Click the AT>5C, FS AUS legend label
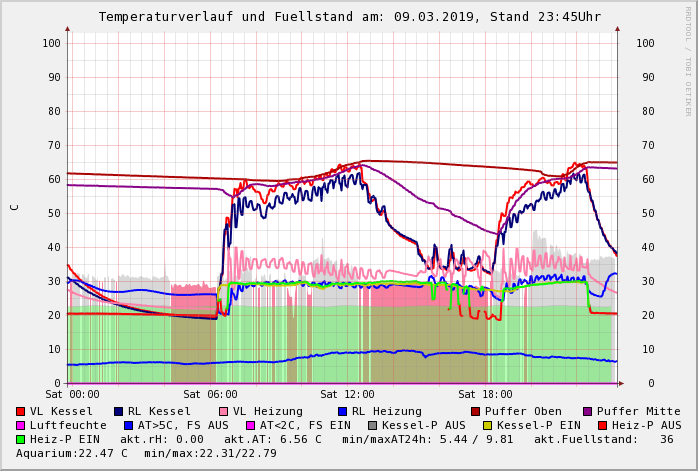698x471 pixels. [x=182, y=425]
